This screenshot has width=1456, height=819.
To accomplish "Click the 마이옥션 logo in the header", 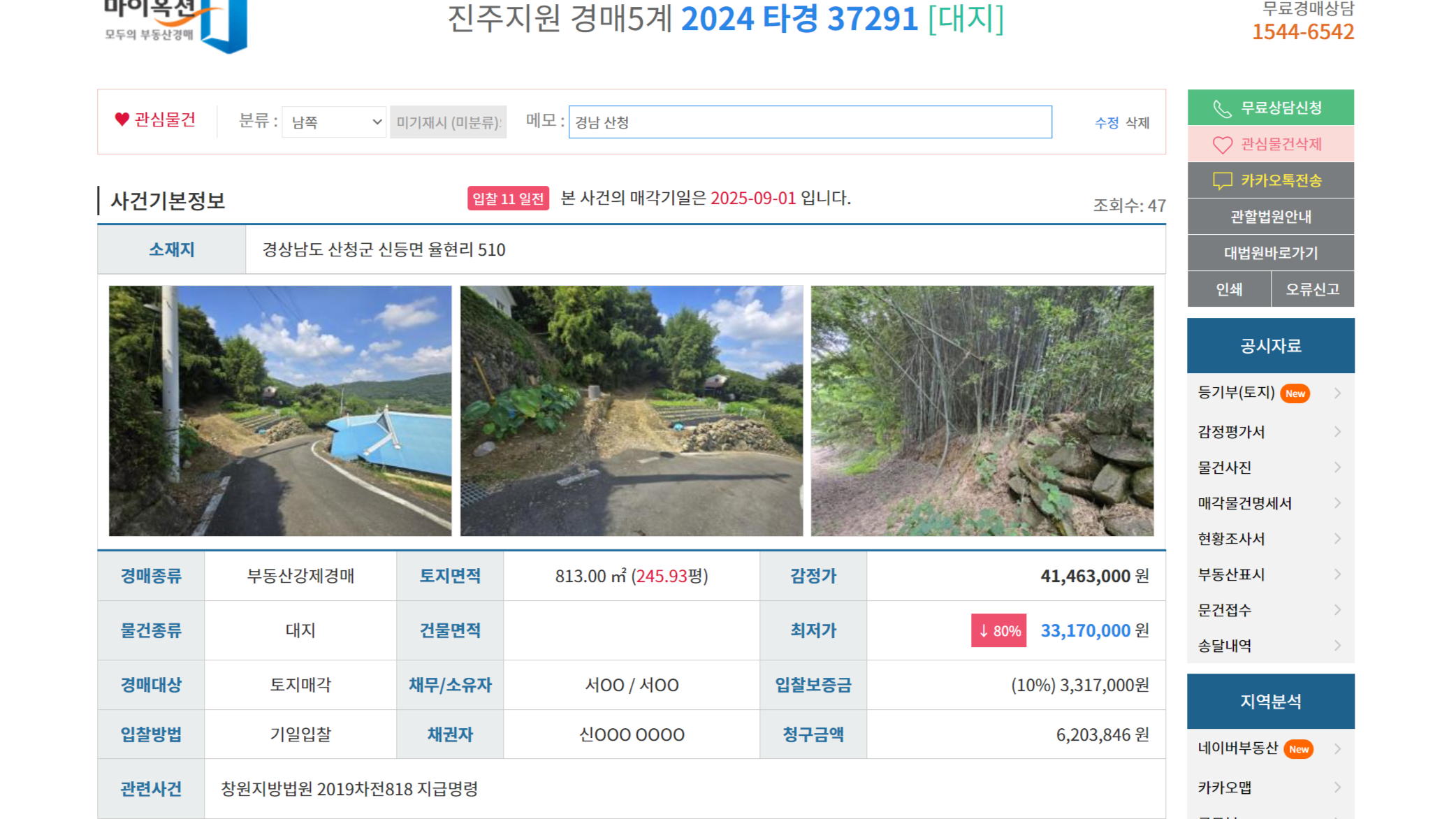I will (174, 24).
